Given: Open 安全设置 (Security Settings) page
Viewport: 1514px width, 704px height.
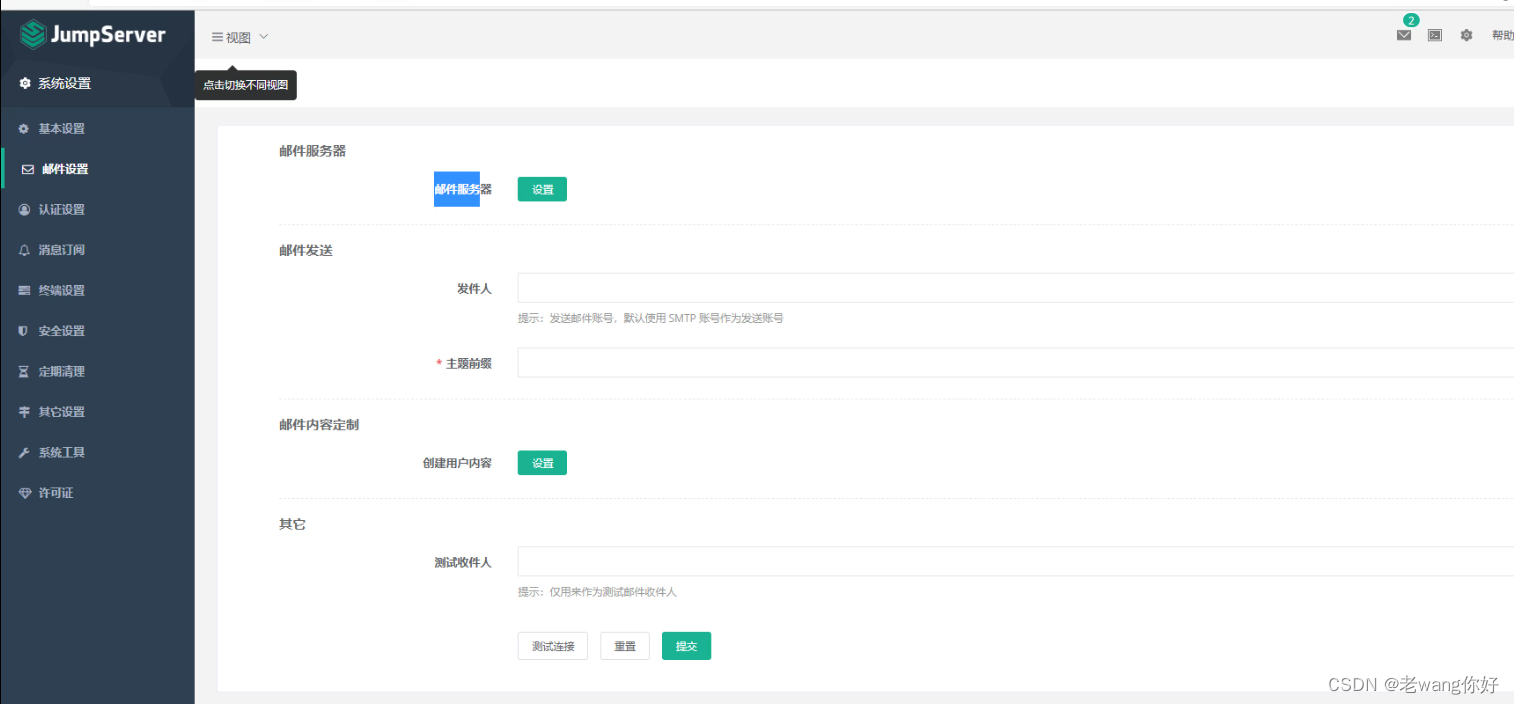Looking at the screenshot, I should (60, 330).
